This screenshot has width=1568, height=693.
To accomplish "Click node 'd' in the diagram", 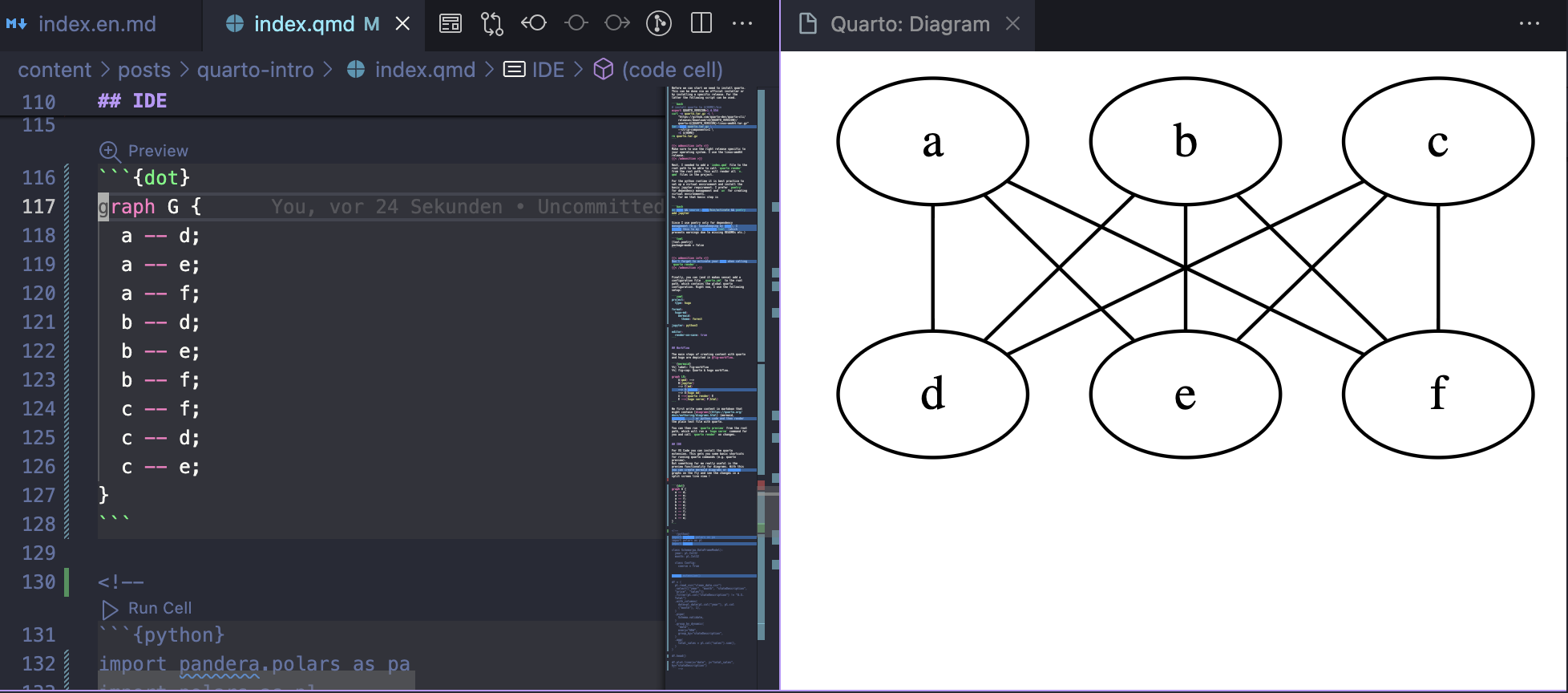I will click(x=933, y=394).
